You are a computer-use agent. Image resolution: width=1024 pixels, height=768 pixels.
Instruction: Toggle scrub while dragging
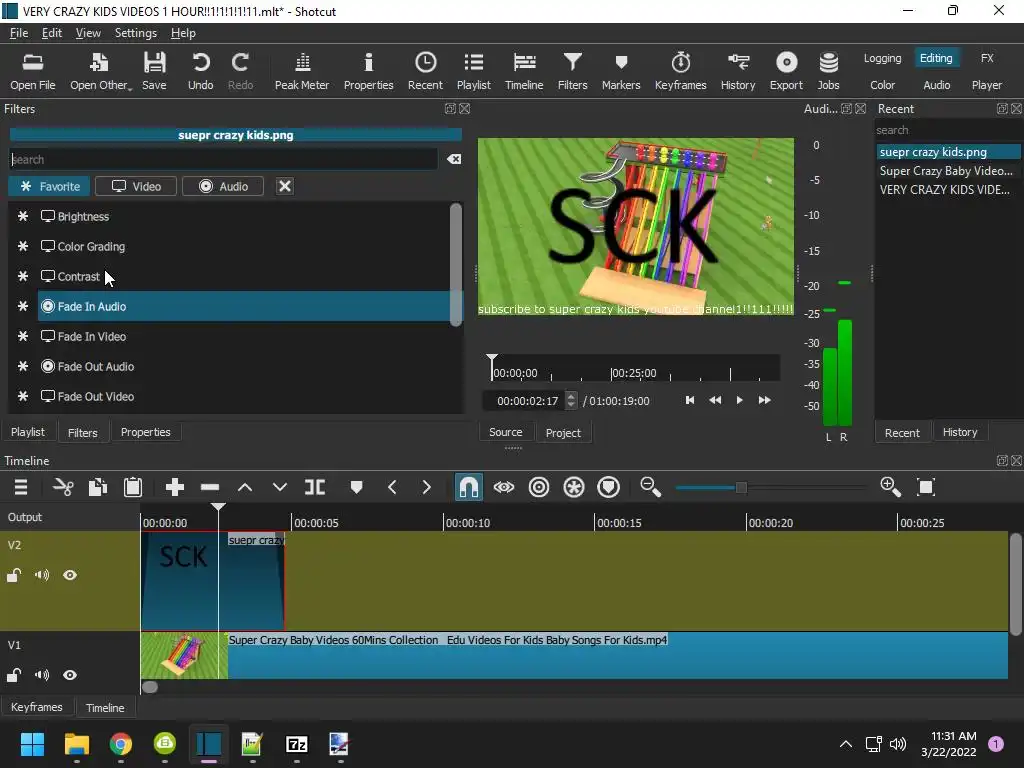pyautogui.click(x=504, y=487)
